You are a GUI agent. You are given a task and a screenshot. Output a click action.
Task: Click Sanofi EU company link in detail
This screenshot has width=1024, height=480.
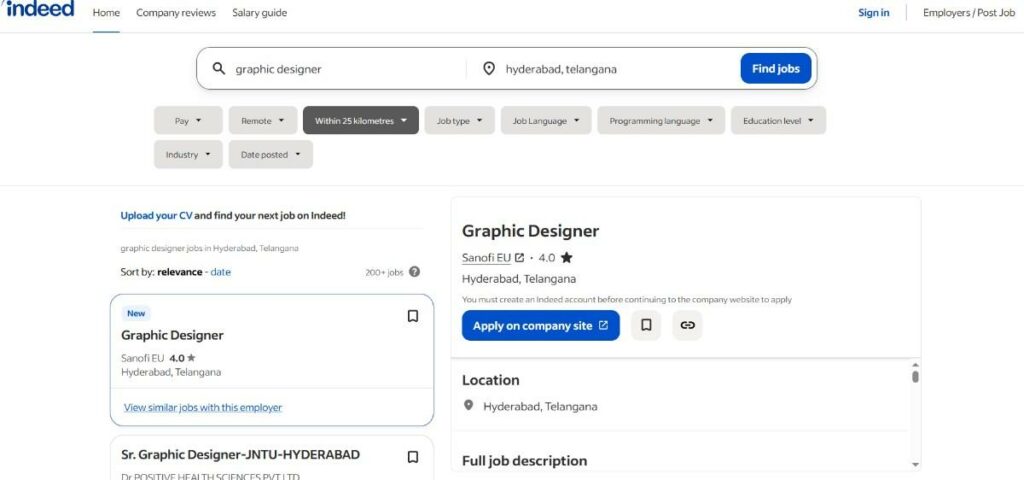(486, 258)
